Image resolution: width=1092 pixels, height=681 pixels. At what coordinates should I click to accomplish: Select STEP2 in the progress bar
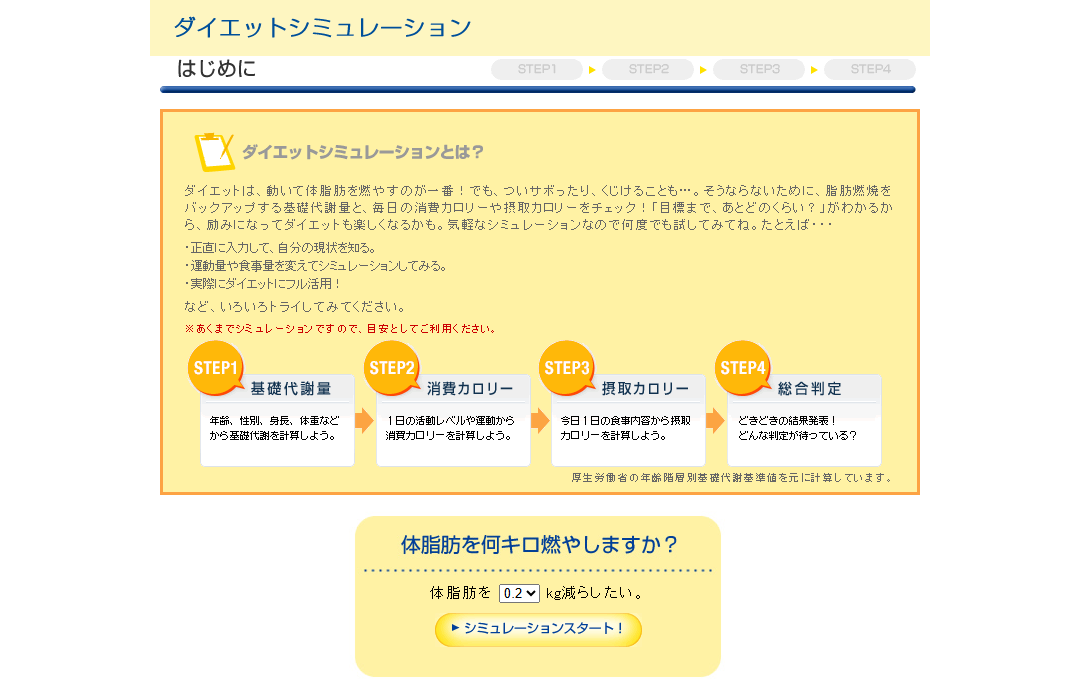[x=648, y=70]
